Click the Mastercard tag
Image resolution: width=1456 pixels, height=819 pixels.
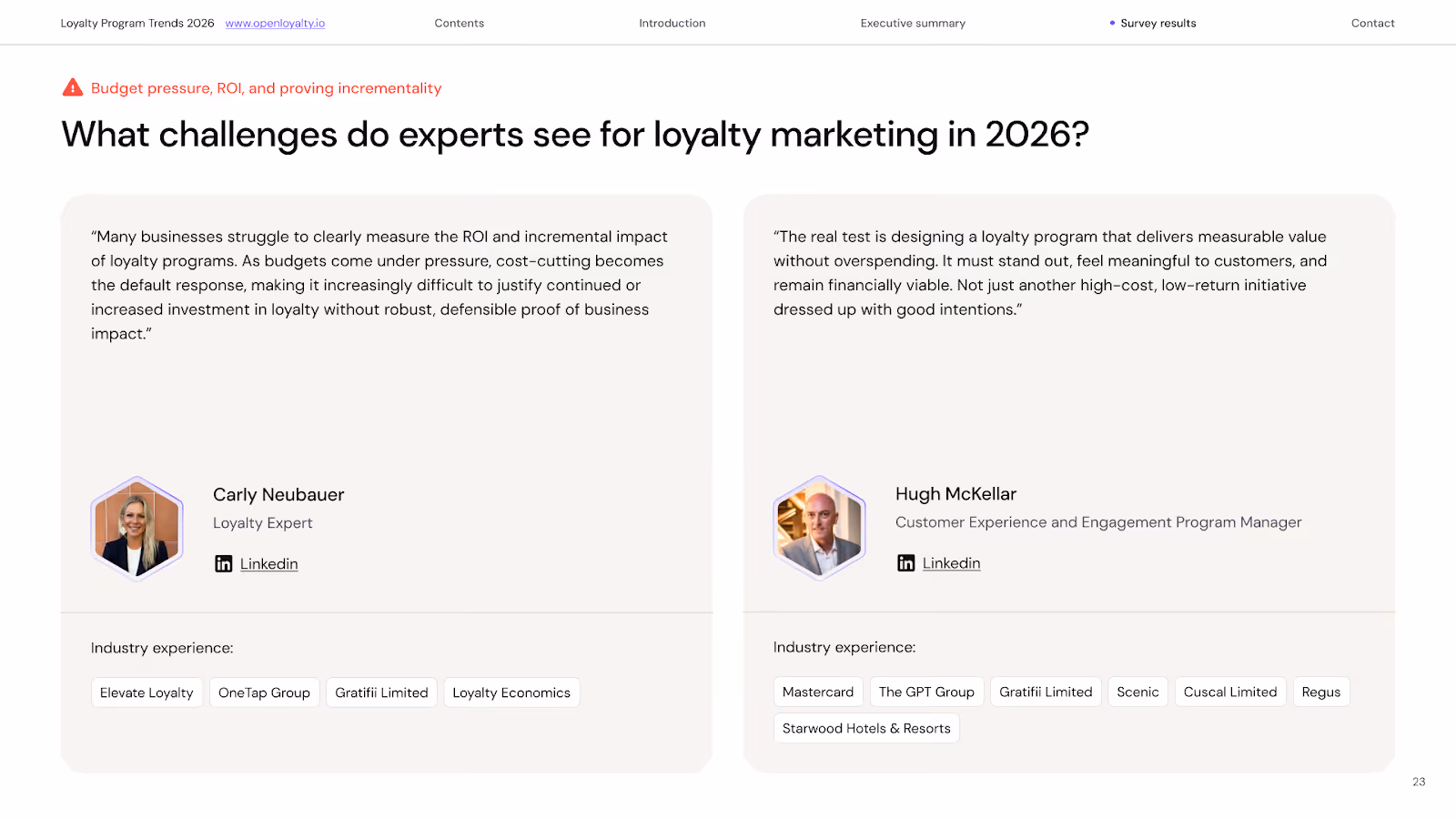coord(818,692)
